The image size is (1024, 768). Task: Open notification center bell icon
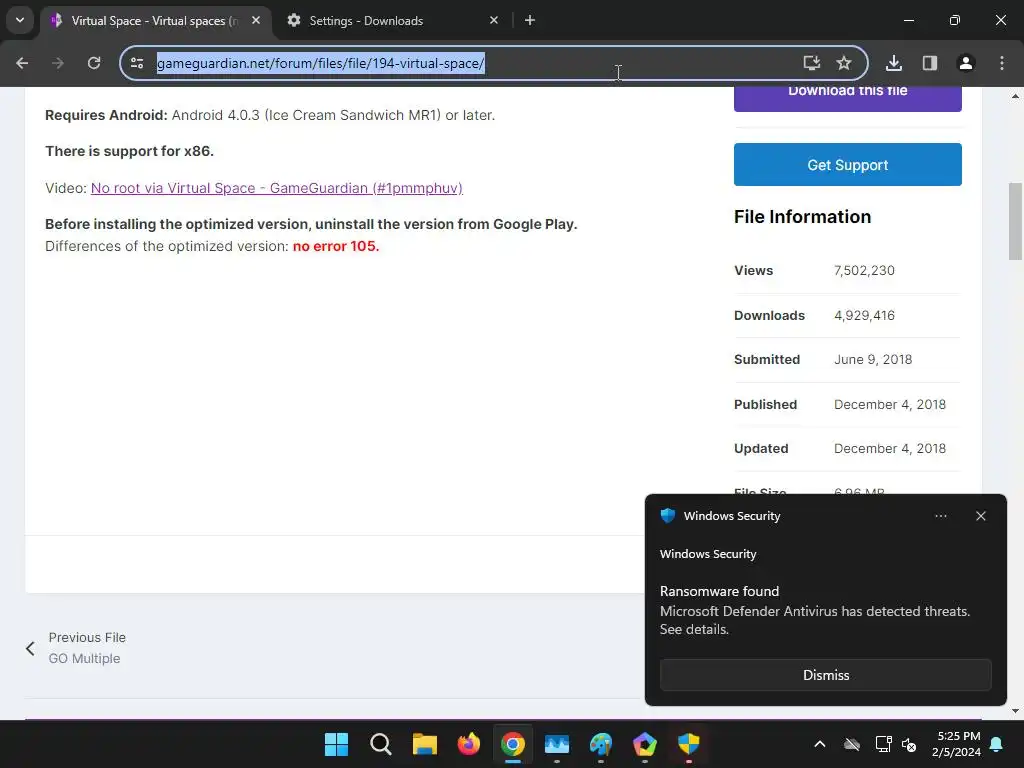point(997,744)
